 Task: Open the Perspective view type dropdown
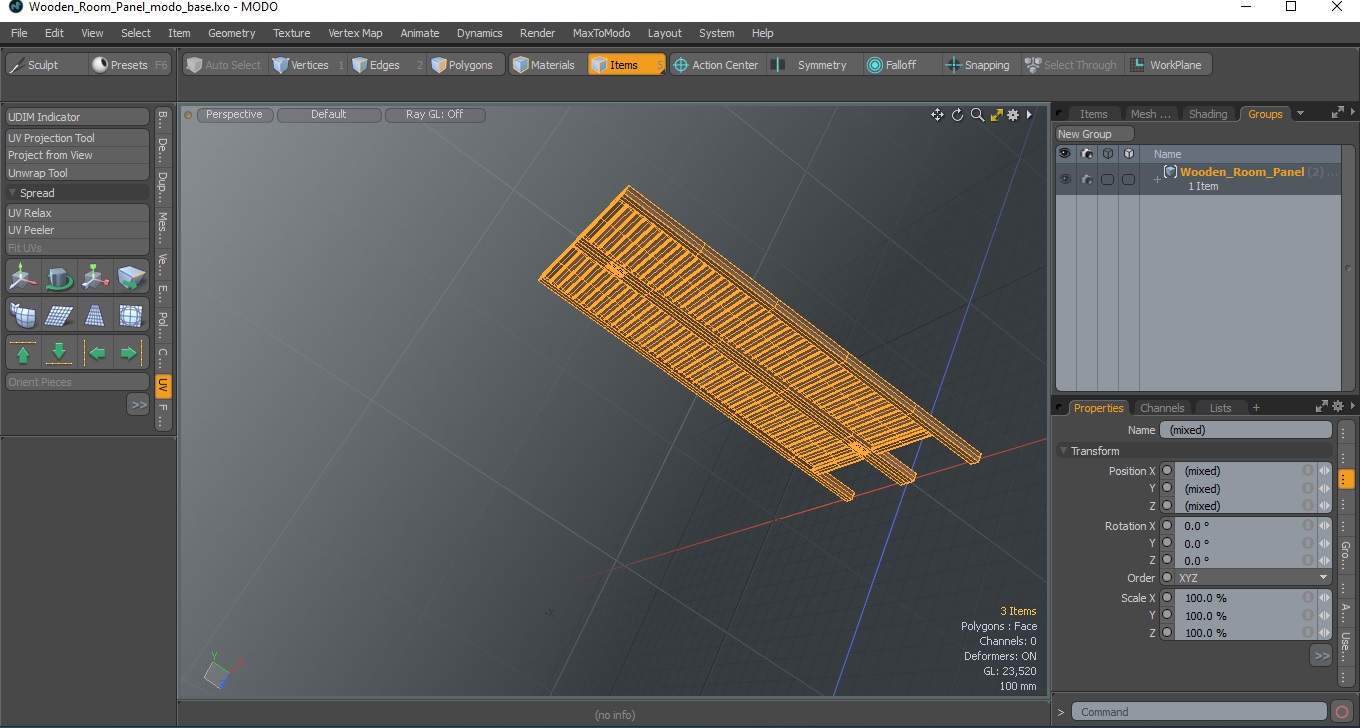coord(235,115)
